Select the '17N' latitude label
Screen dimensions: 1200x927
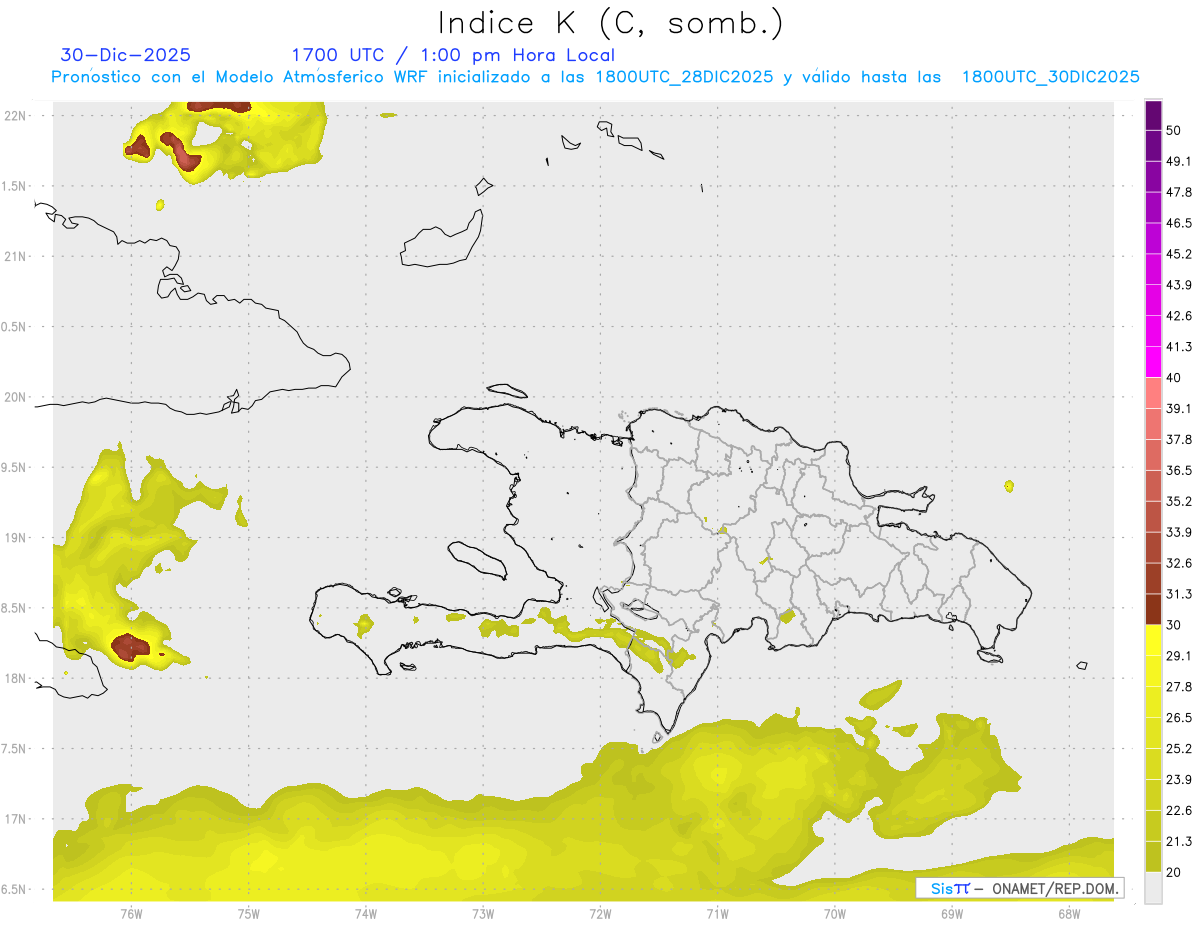click(x=15, y=819)
